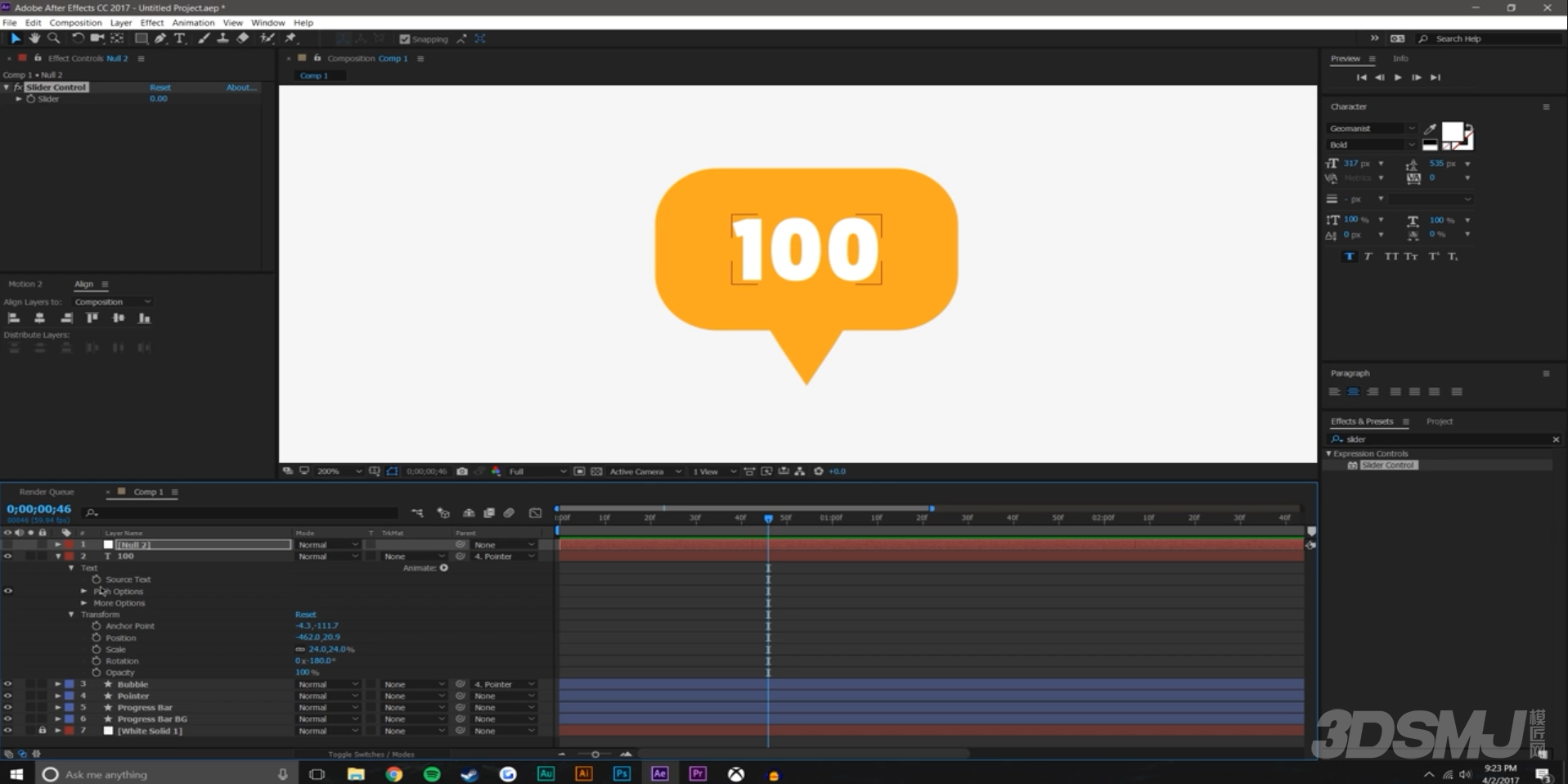Select the Hand tool
Image resolution: width=1568 pixels, height=784 pixels.
coord(34,38)
